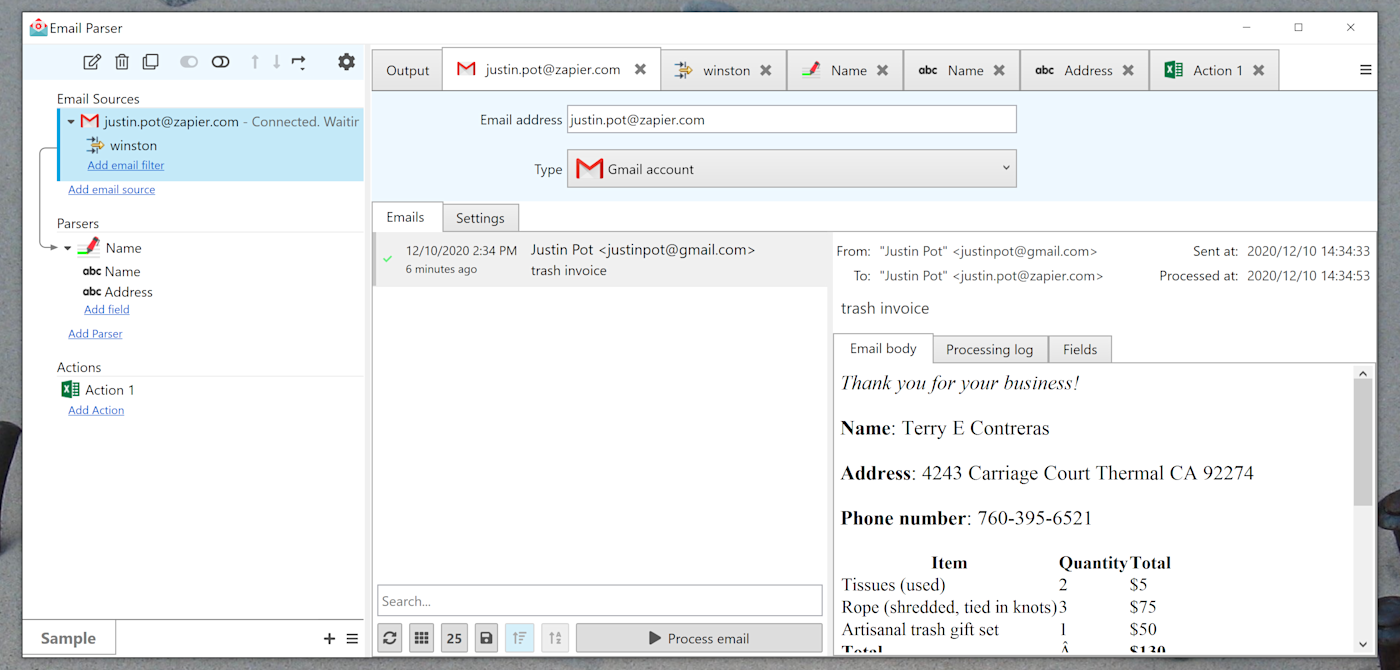Screen dimensions: 1400x670
Task: Click the Excel icon beside Action 1 in tree
Action: pos(70,390)
